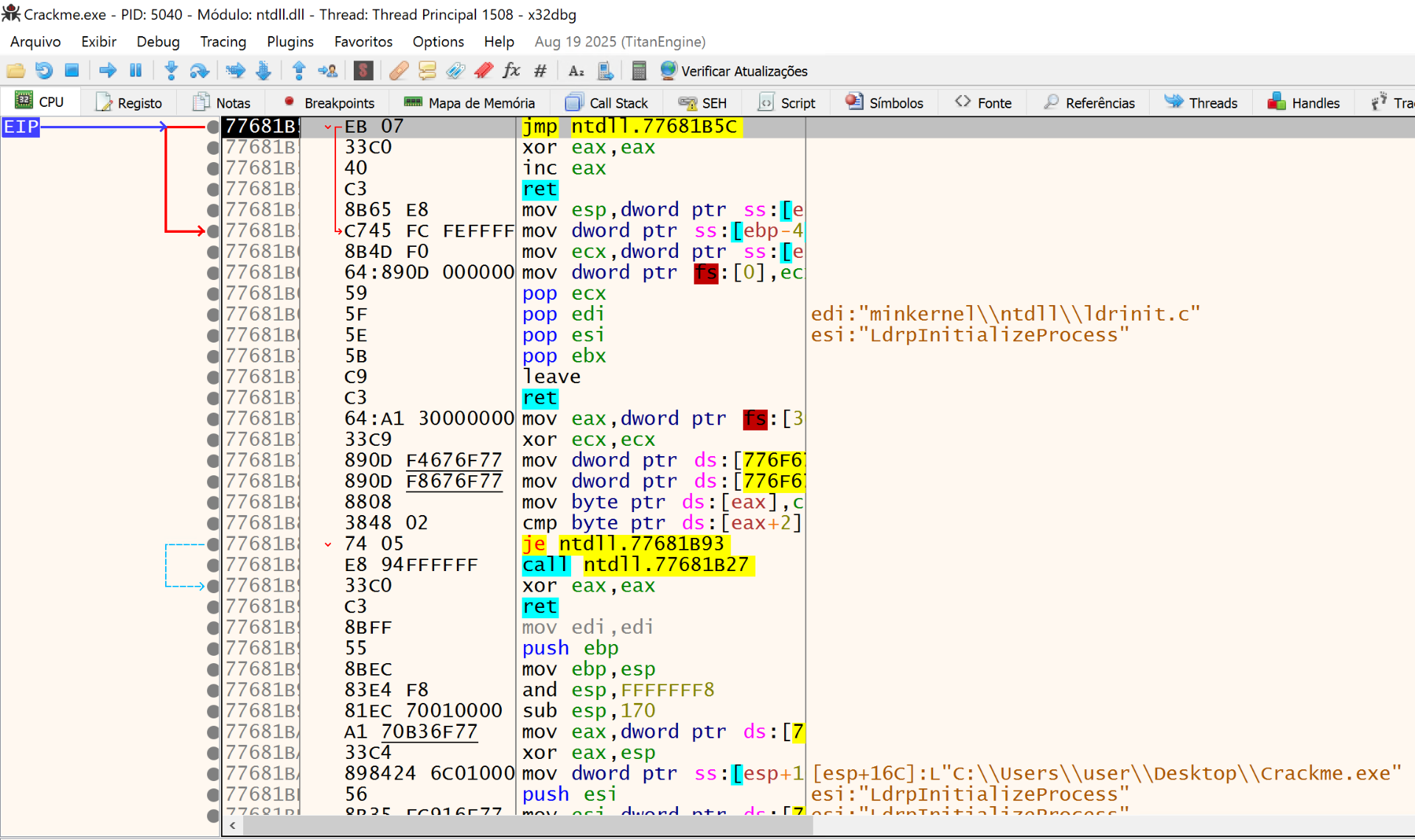The image size is (1415, 840).
Task: Stop the debugging session
Action: (x=71, y=71)
